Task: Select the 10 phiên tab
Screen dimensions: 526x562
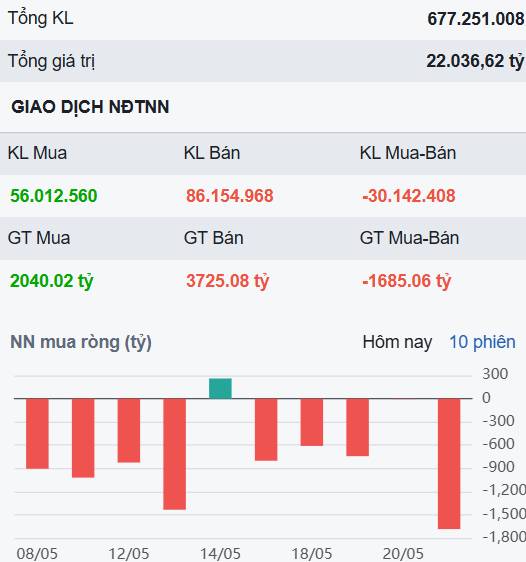Action: 482,342
